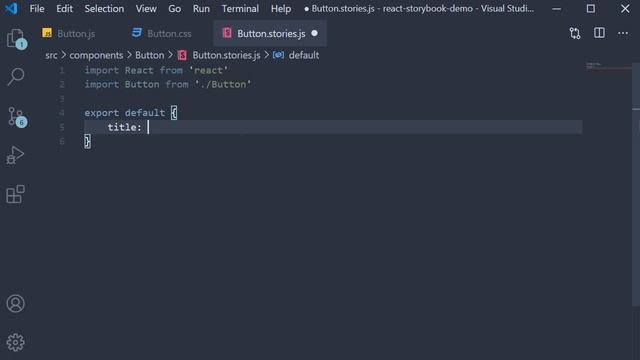
Task: Click line number 1 in gutter
Action: coord(62,70)
